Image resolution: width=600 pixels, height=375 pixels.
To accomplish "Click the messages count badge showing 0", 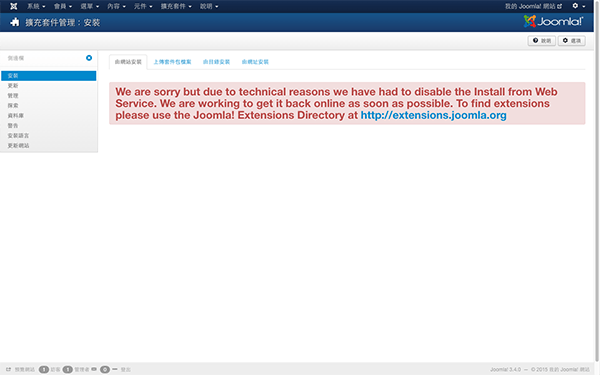I will [105, 370].
